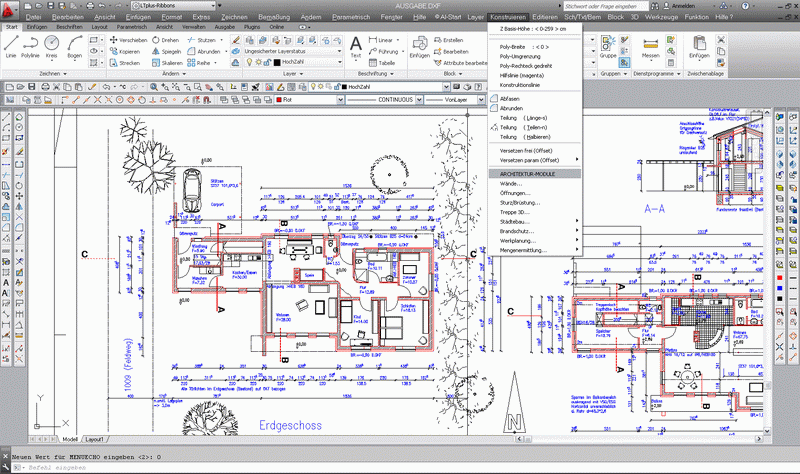Open the Ungesicherter Layerstatus dropdown

point(339,51)
